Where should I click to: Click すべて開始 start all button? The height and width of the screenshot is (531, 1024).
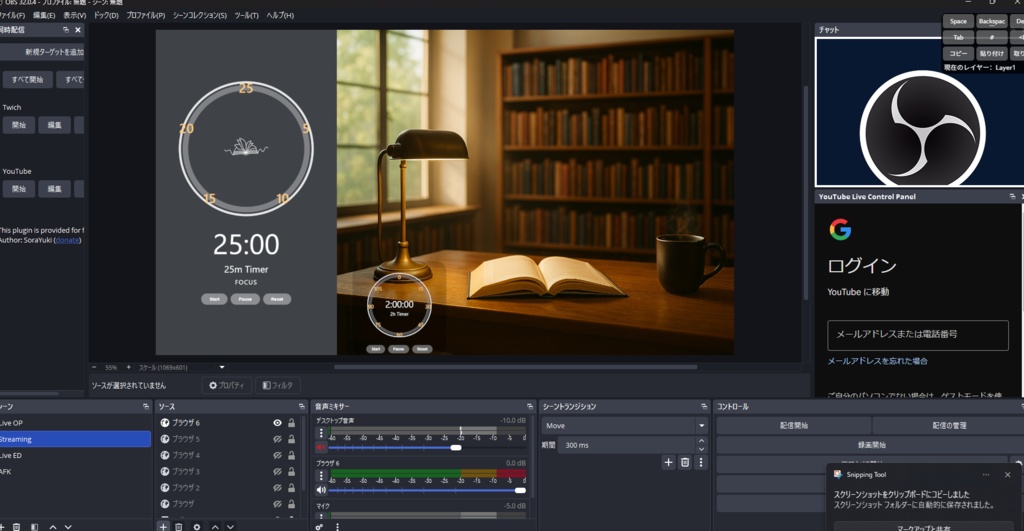pos(27,79)
